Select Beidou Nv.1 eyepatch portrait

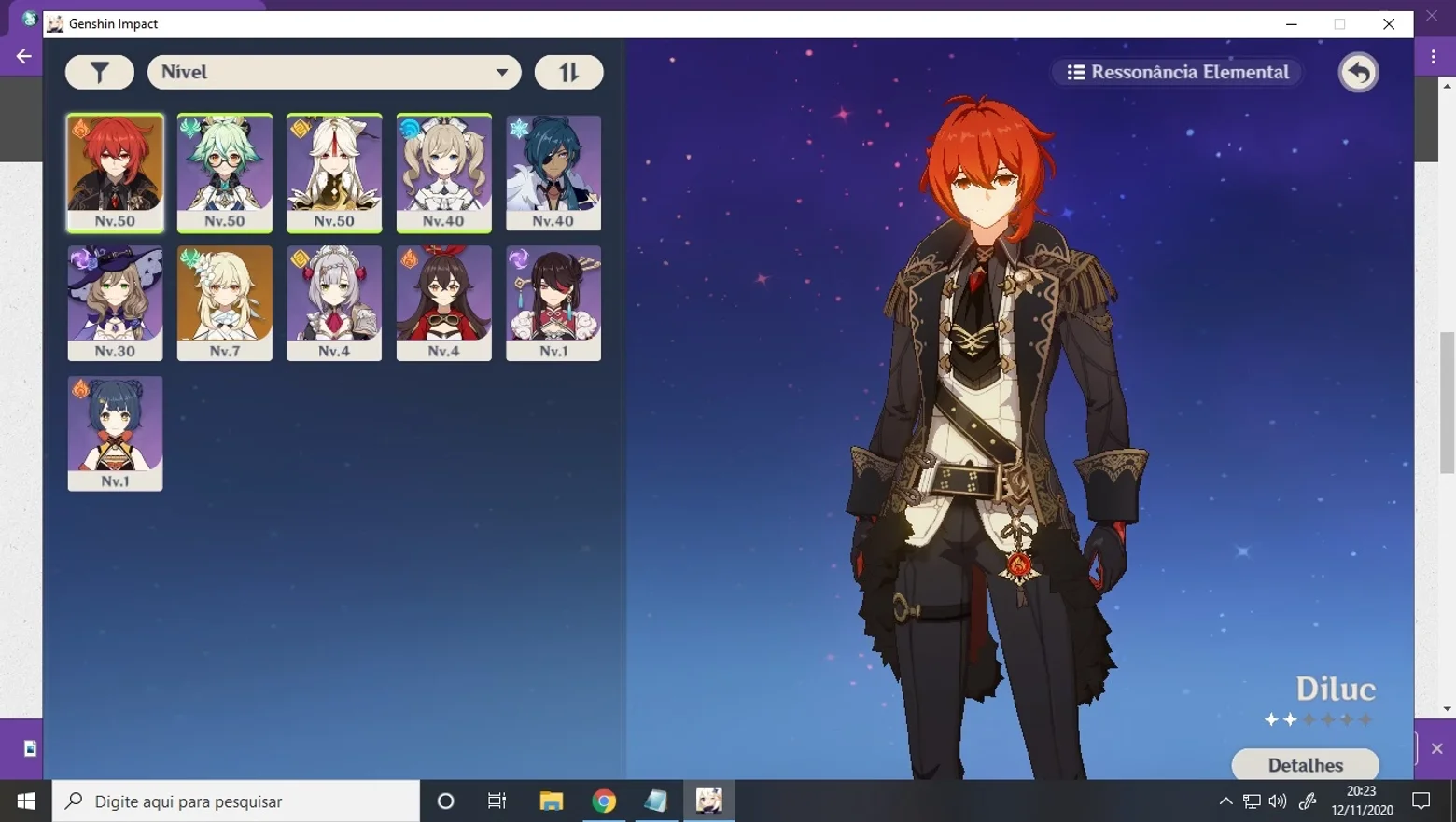(x=553, y=303)
